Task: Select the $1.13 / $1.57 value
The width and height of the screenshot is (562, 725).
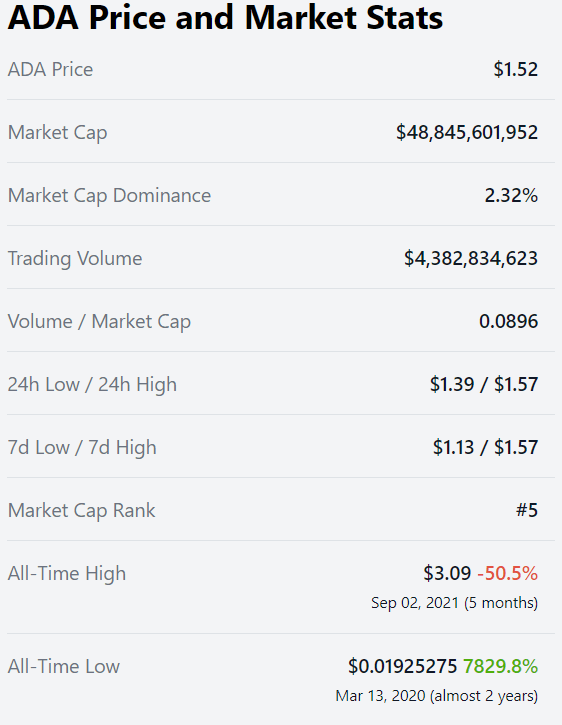Action: coord(485,447)
